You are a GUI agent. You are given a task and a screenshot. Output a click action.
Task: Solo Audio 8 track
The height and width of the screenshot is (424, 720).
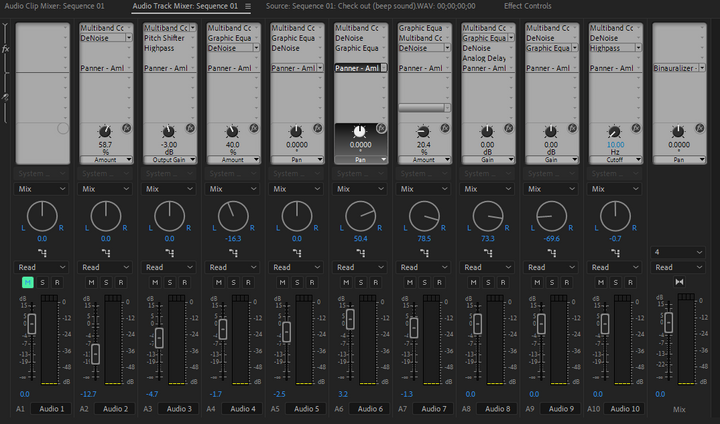[x=489, y=283]
